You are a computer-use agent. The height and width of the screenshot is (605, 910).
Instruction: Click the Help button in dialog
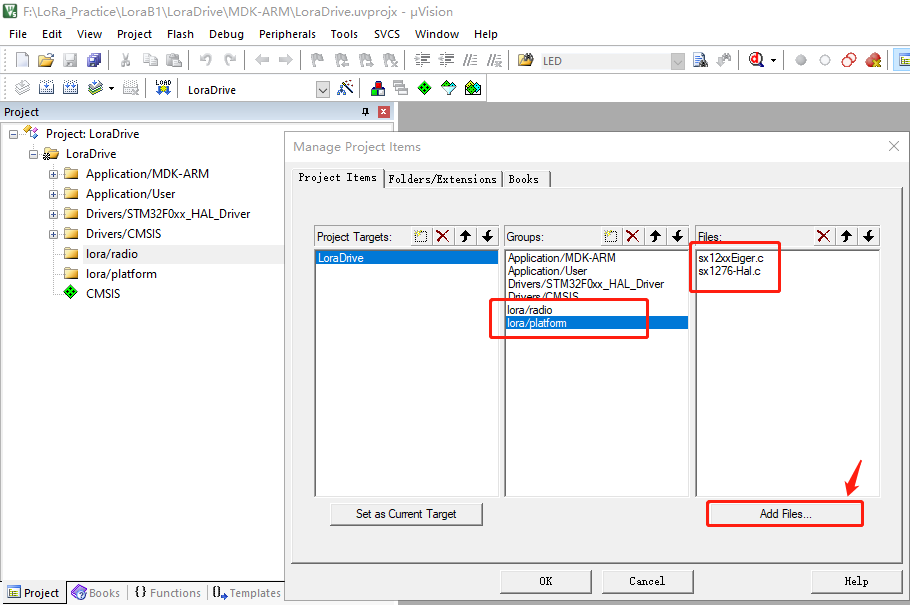click(x=856, y=581)
